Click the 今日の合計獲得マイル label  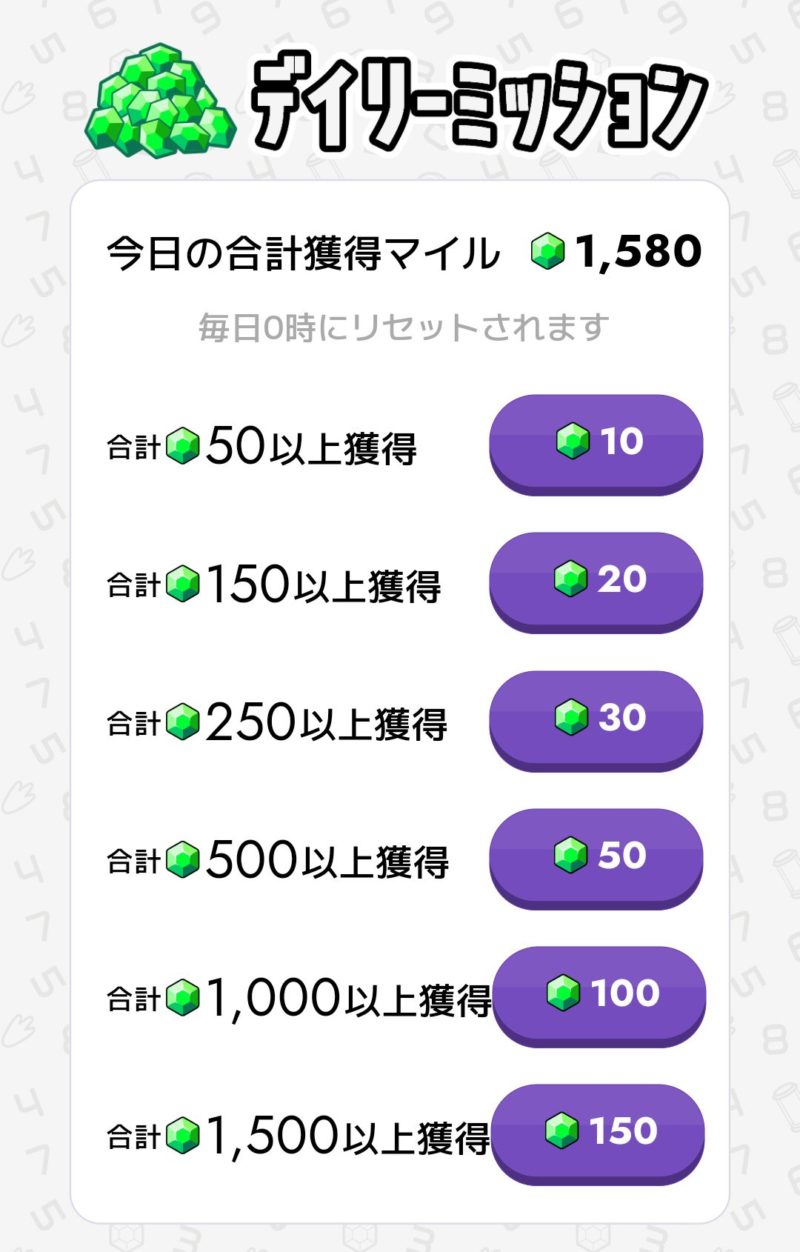pos(302,254)
